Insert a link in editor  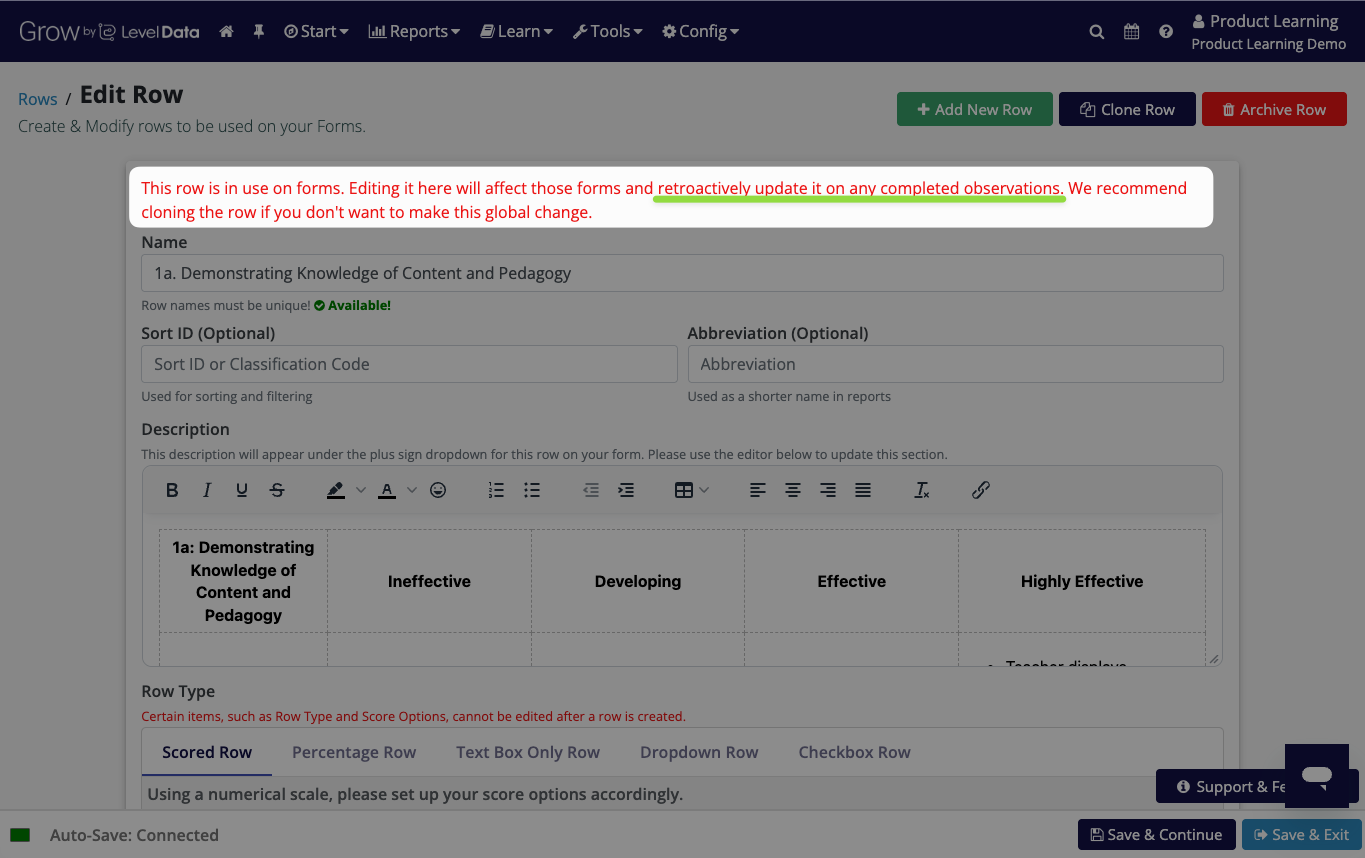pyautogui.click(x=981, y=490)
